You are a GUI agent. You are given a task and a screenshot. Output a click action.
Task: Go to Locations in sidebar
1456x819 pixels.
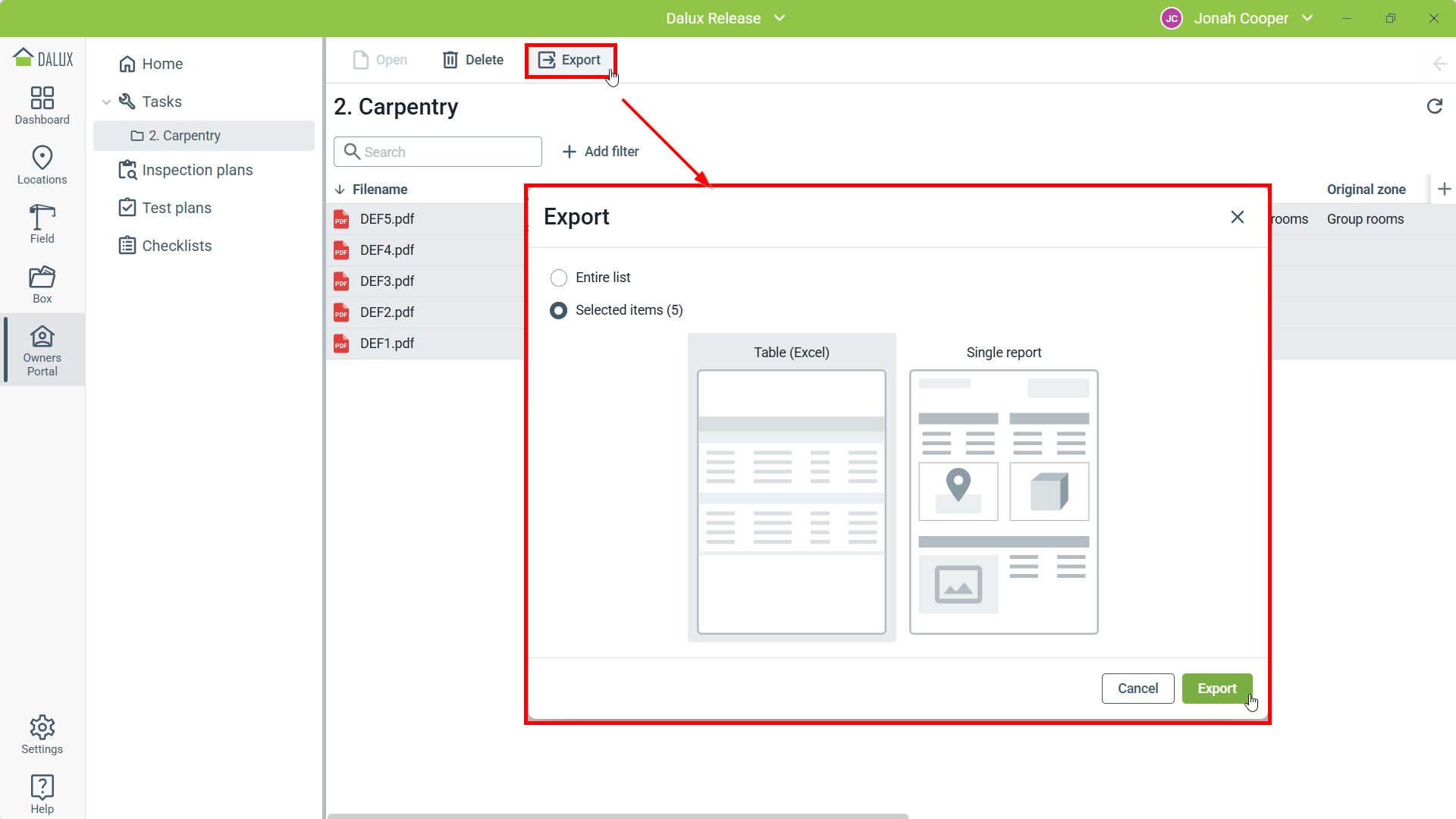(42, 165)
